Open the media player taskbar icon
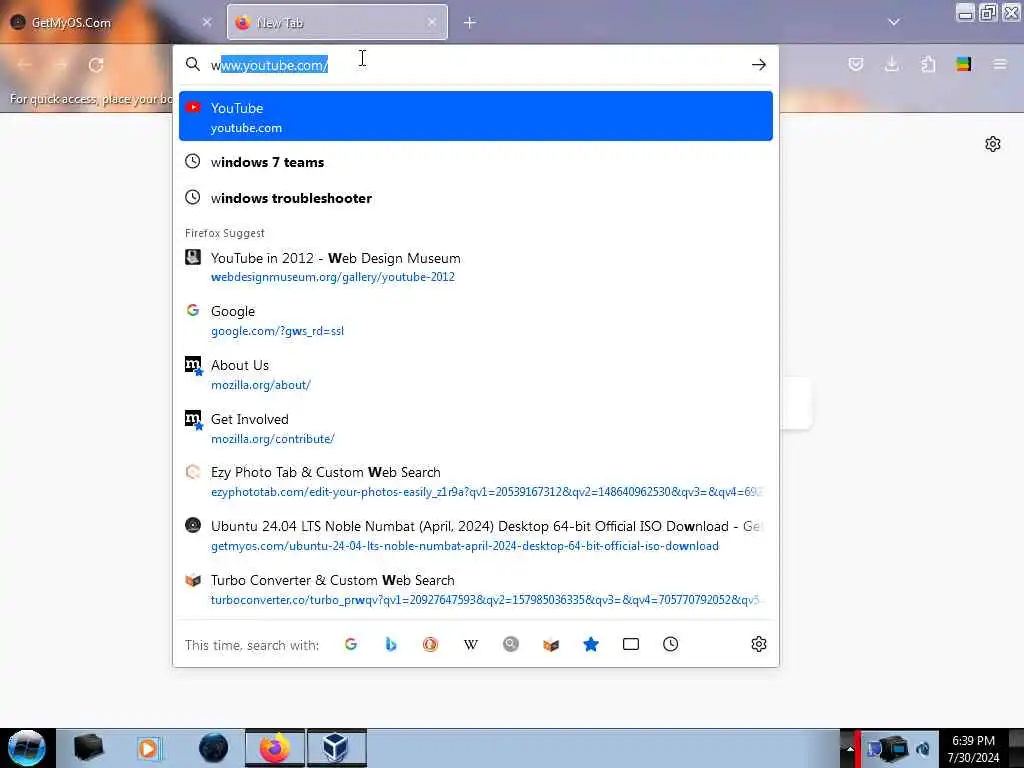Image resolution: width=1024 pixels, height=768 pixels. tap(149, 748)
